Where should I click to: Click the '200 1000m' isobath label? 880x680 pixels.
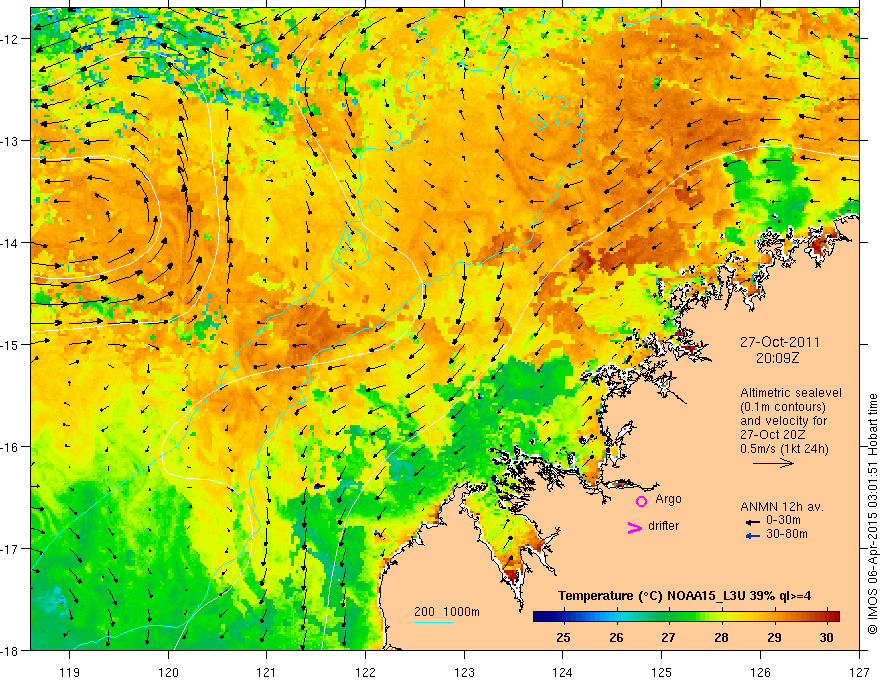(x=447, y=612)
